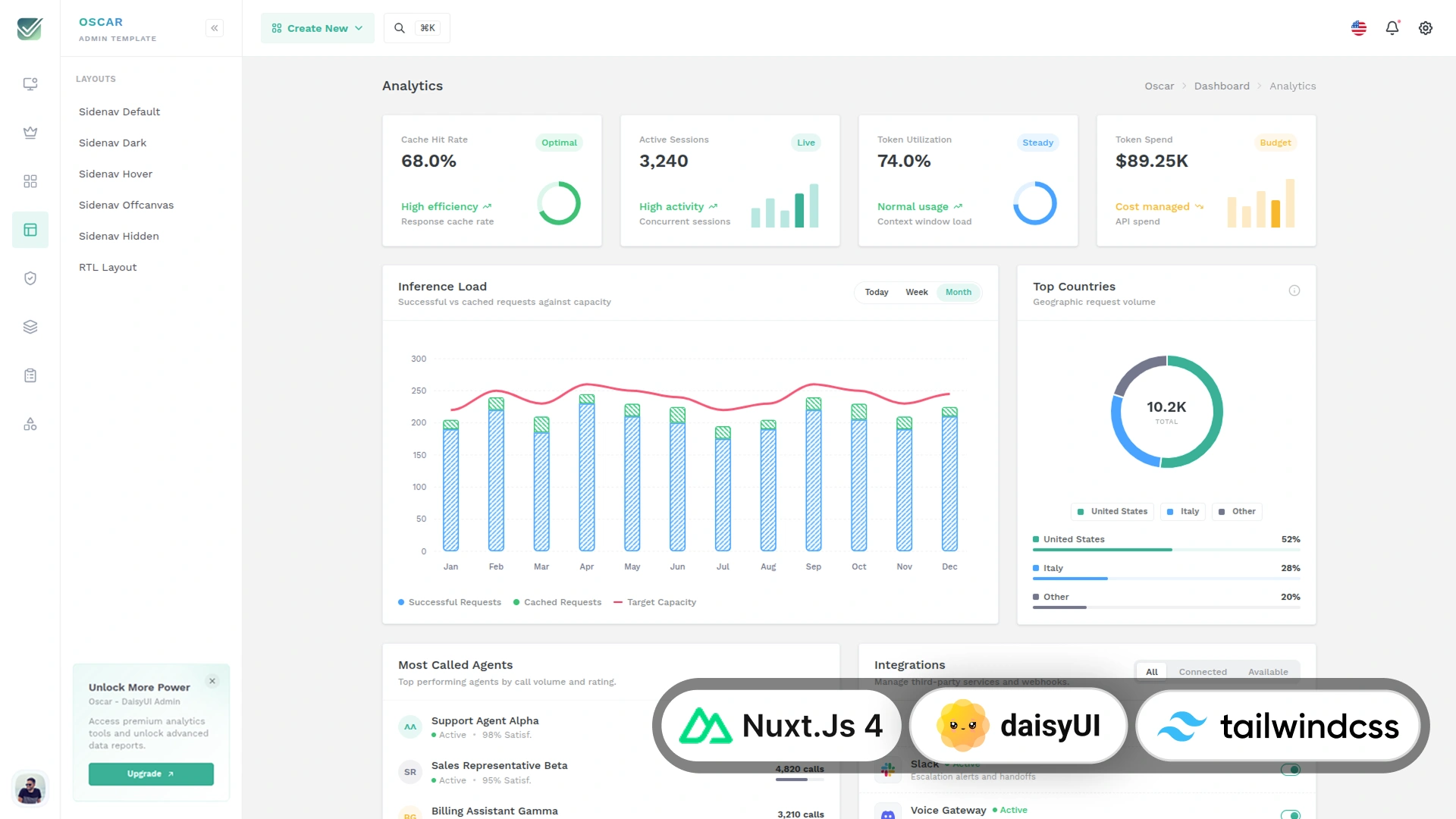This screenshot has height=819, width=1456.
Task: Open the US flag language selector
Action: click(1359, 28)
